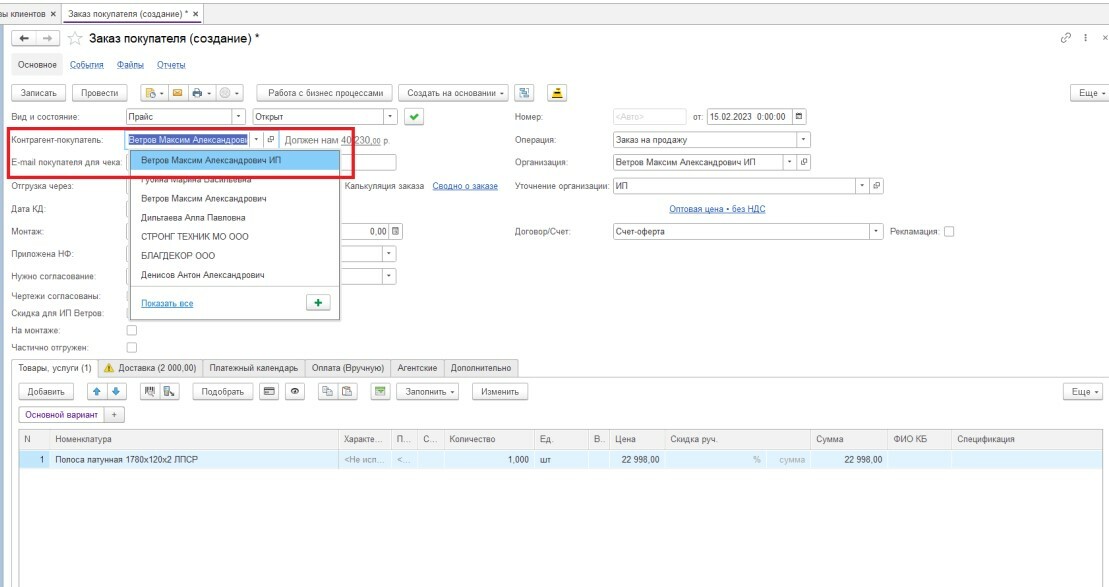The image size is (1109, 587).
Task: Expand Уточнение организации dropdown arrow
Action: pos(862,186)
